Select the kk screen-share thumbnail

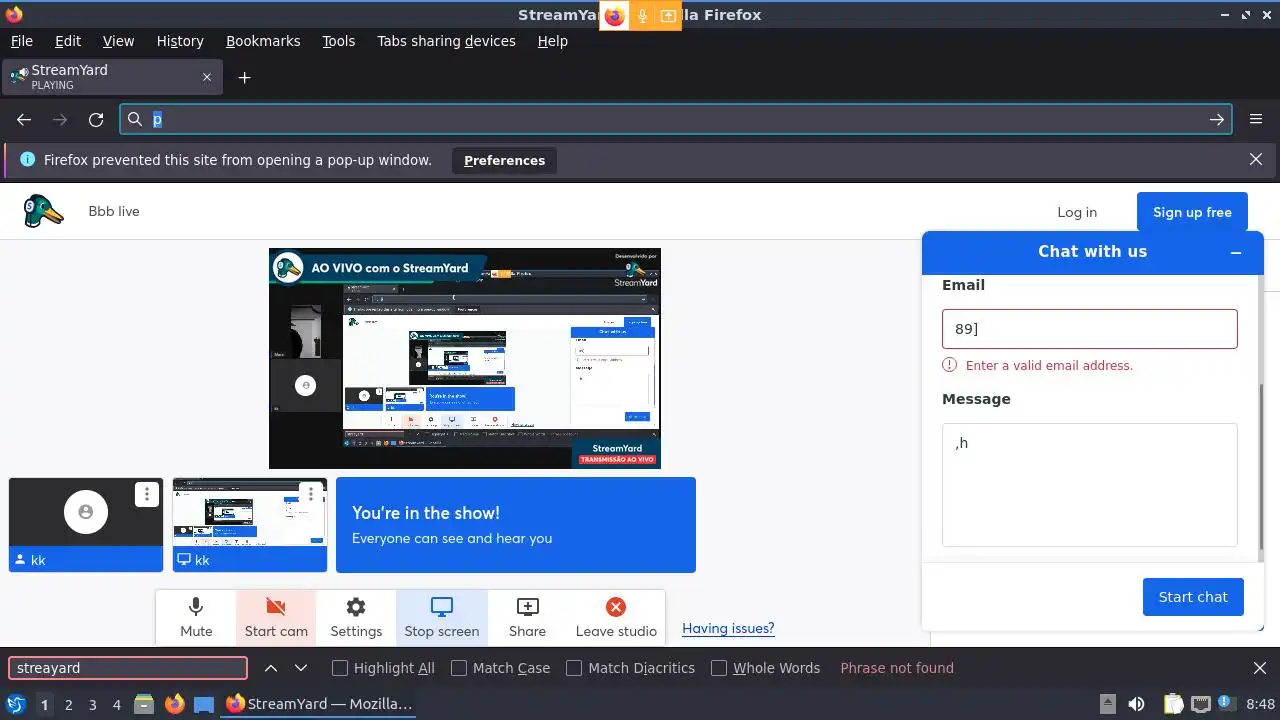click(250, 525)
